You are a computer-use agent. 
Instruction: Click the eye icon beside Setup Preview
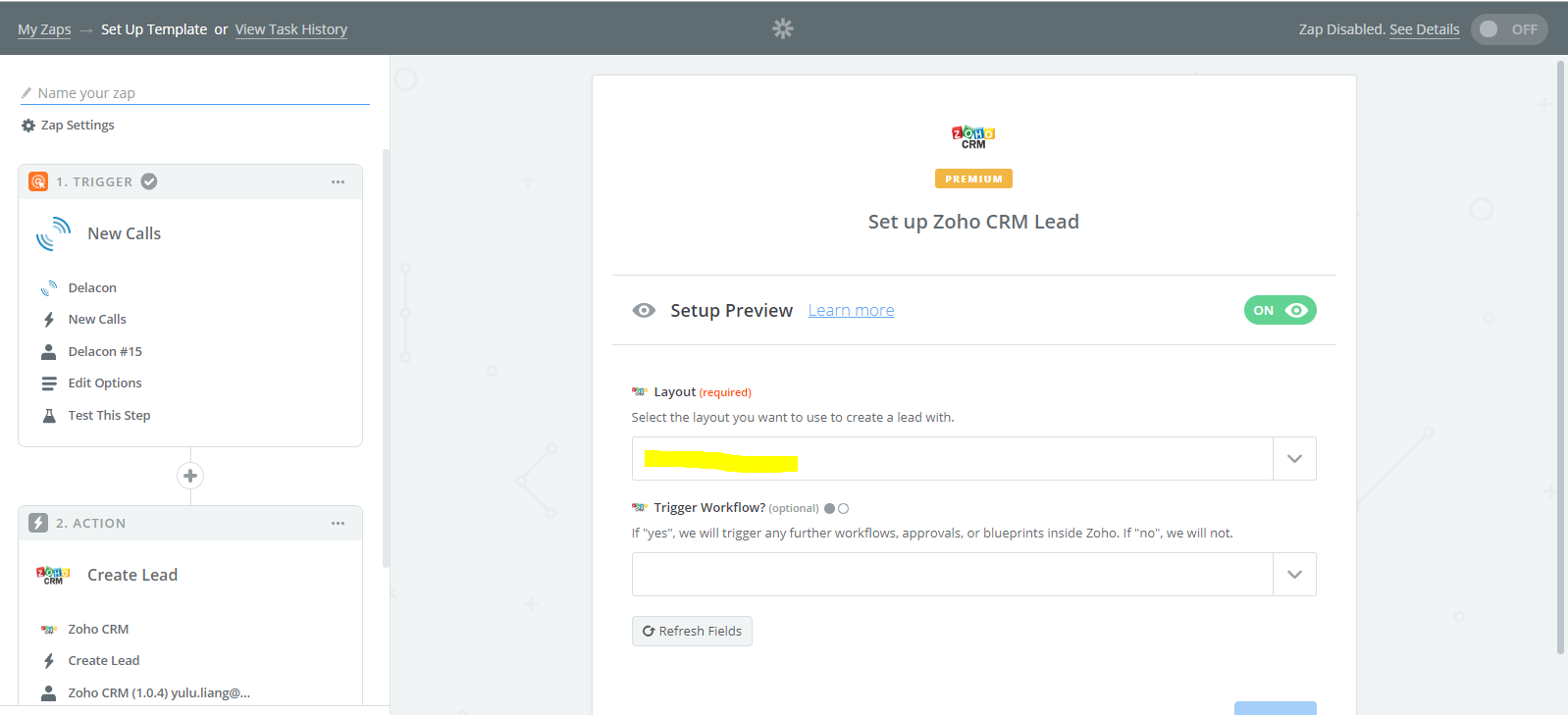click(644, 310)
